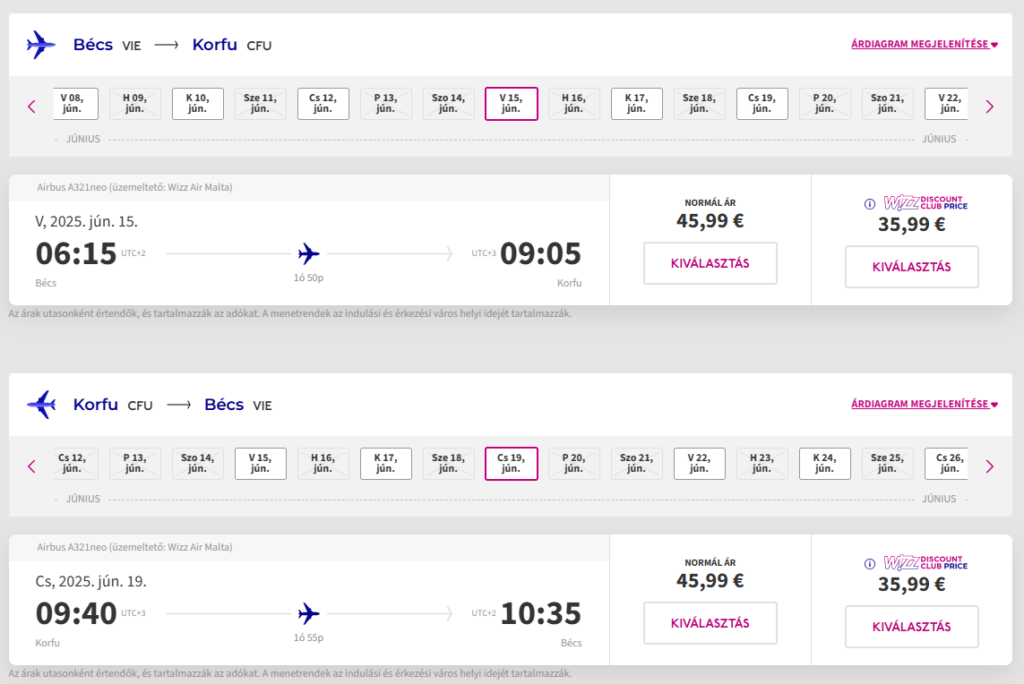Expand outbound Árdiagram megjelenítése price chart
This screenshot has height=684, width=1024.
pyautogui.click(x=924, y=44)
